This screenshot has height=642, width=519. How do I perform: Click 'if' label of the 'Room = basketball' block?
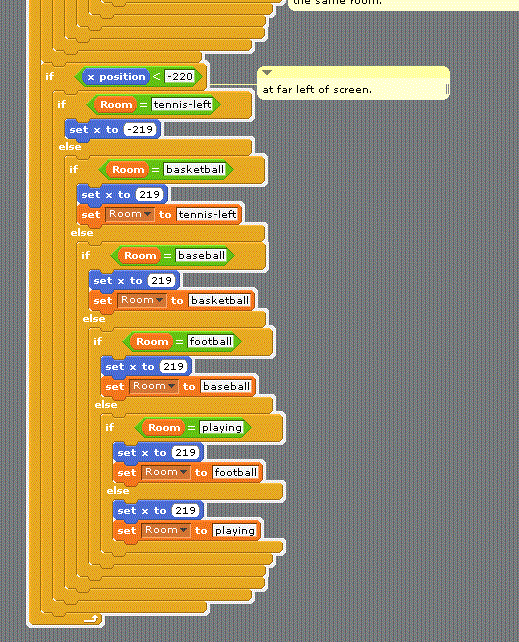pos(74,169)
